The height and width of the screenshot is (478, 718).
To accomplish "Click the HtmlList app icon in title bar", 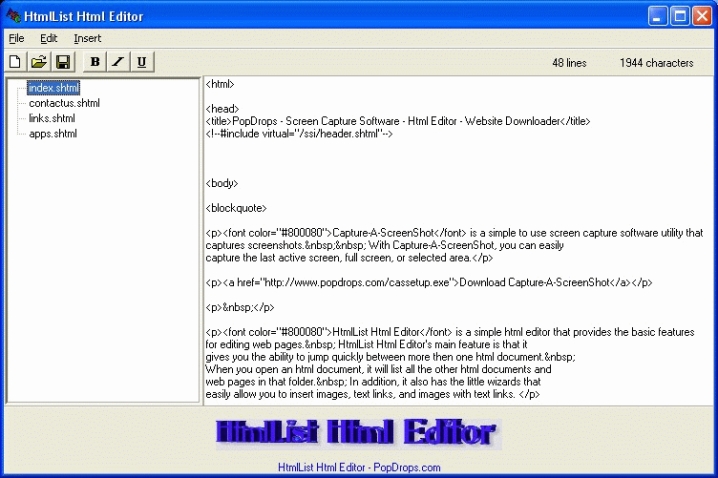I will click(12, 16).
